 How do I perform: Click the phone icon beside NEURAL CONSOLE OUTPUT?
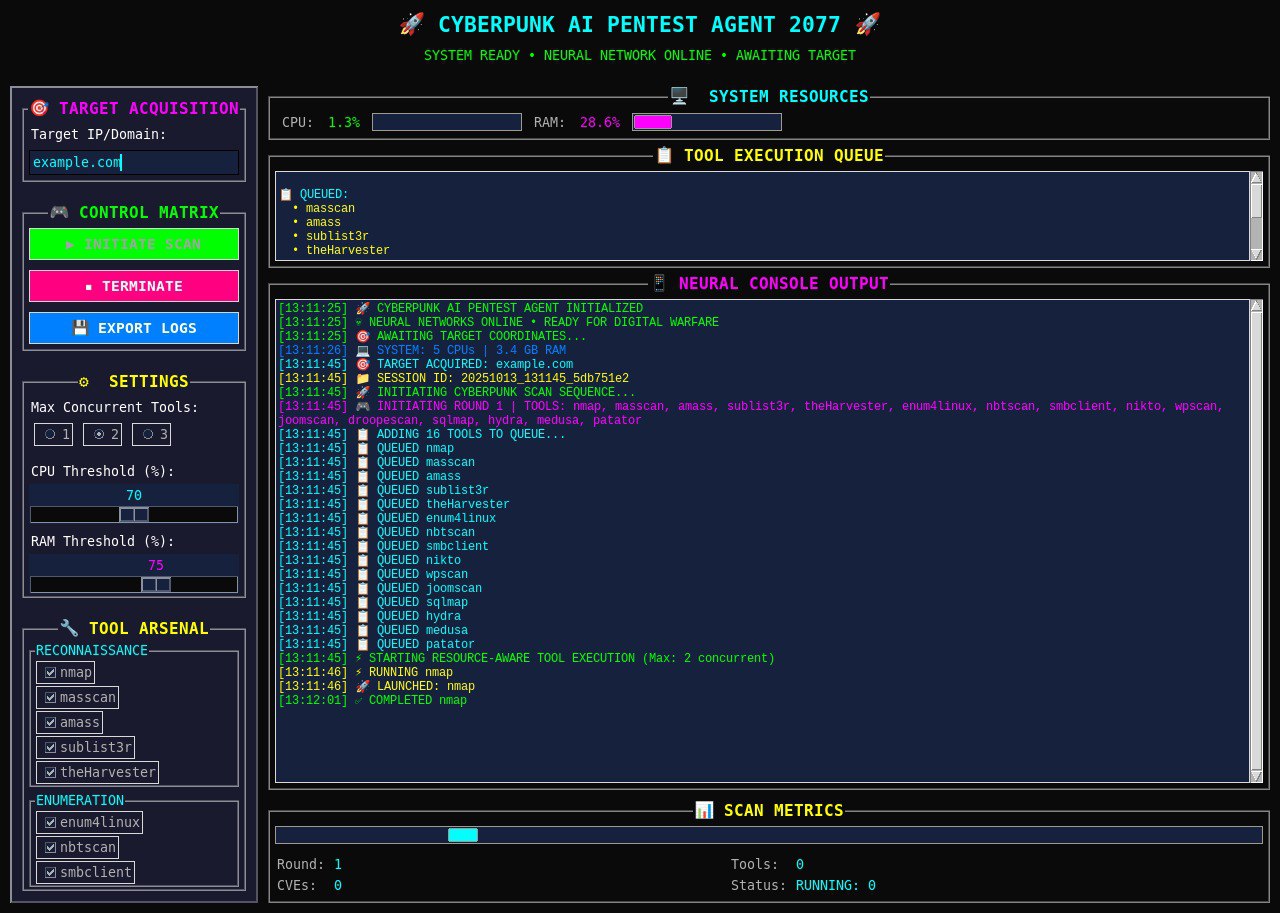click(x=659, y=283)
